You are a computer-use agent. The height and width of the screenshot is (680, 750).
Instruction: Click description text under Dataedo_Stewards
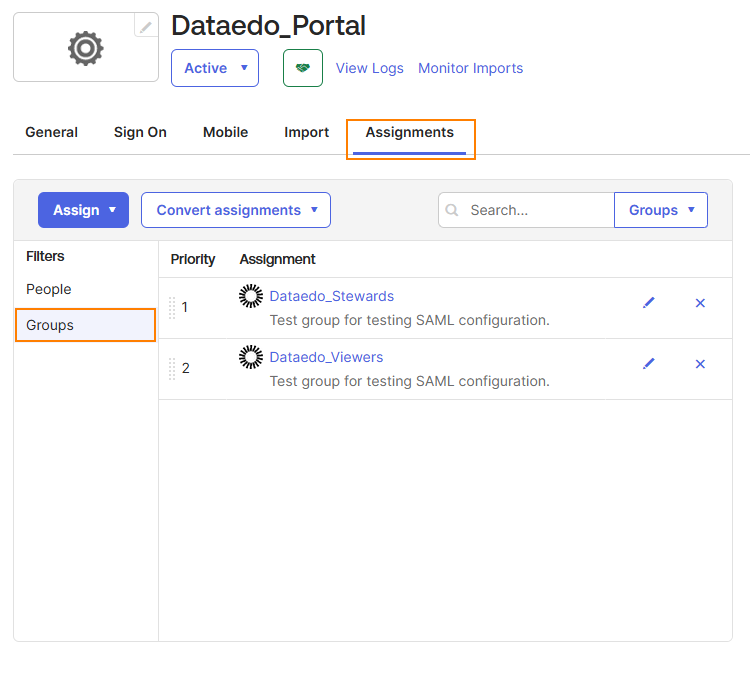409,320
